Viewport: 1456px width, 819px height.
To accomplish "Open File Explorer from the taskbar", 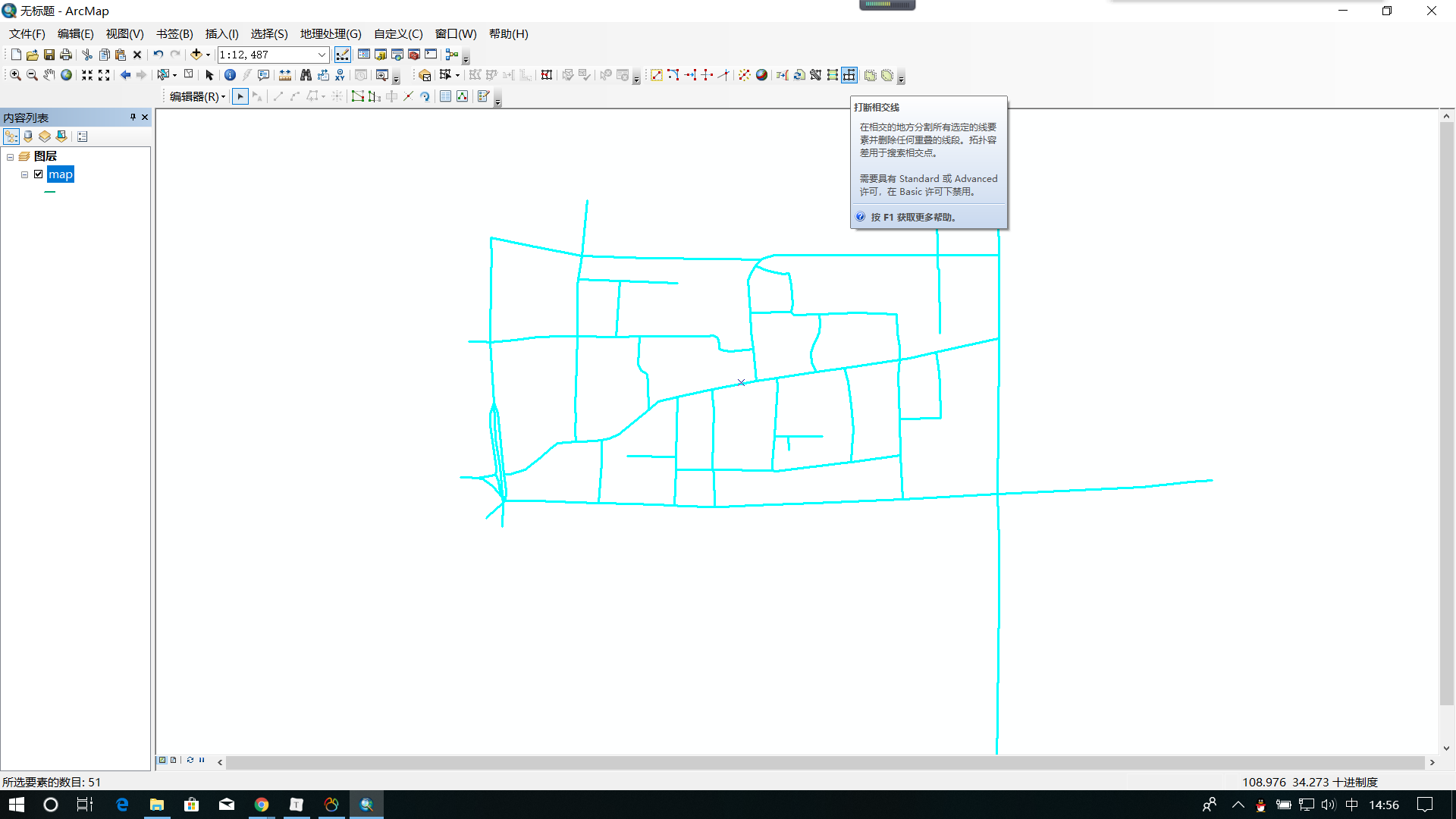I will (x=157, y=805).
